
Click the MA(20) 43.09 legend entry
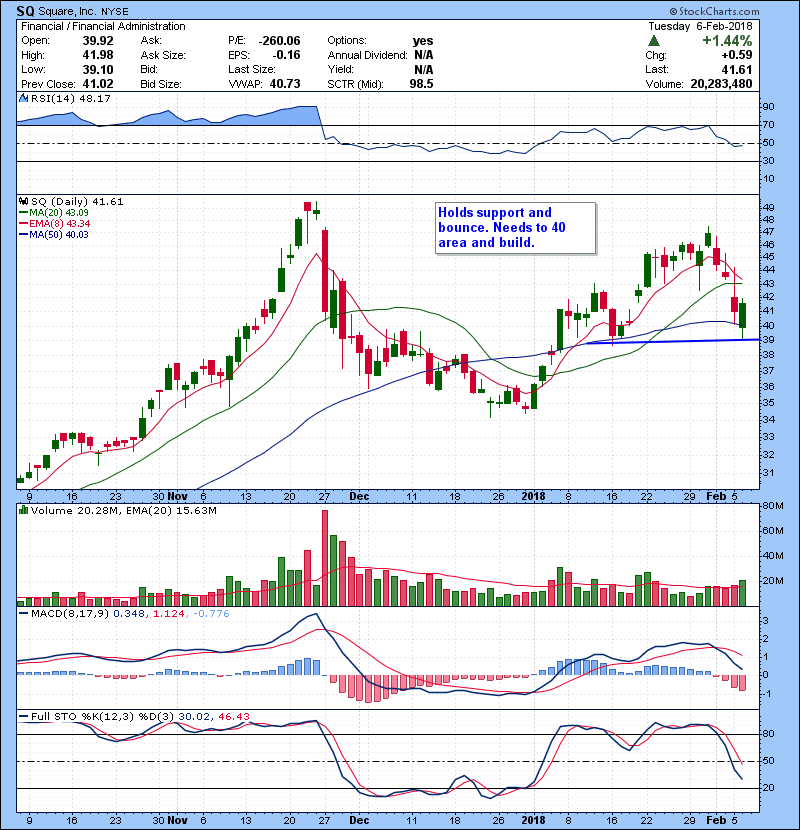(59, 213)
